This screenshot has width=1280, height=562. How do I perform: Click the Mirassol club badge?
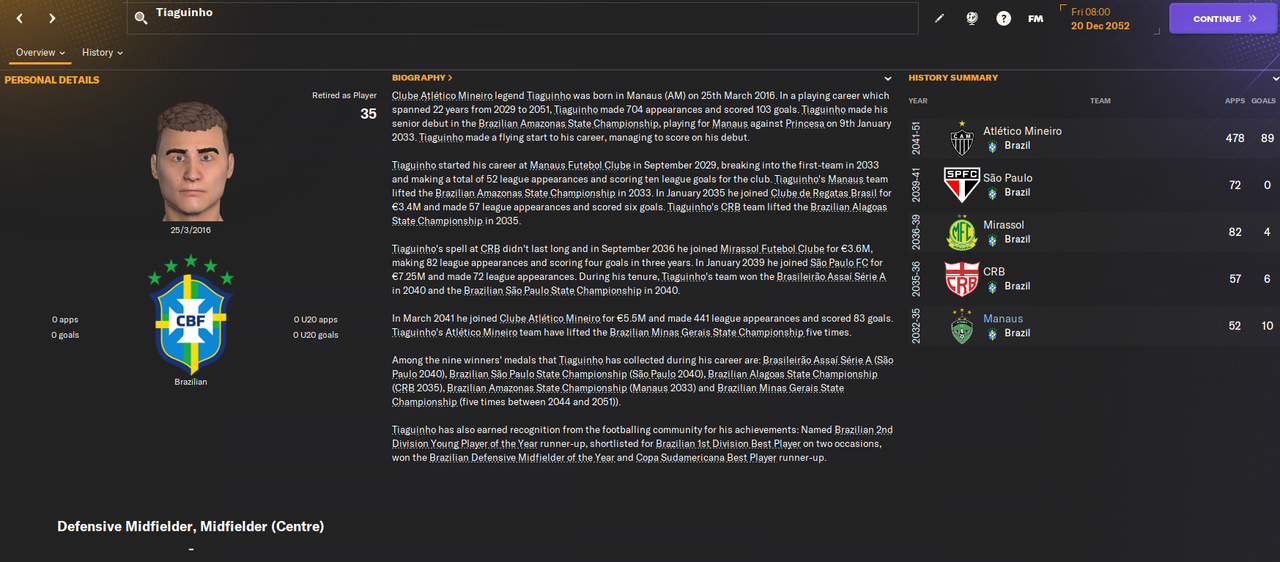[x=962, y=232]
